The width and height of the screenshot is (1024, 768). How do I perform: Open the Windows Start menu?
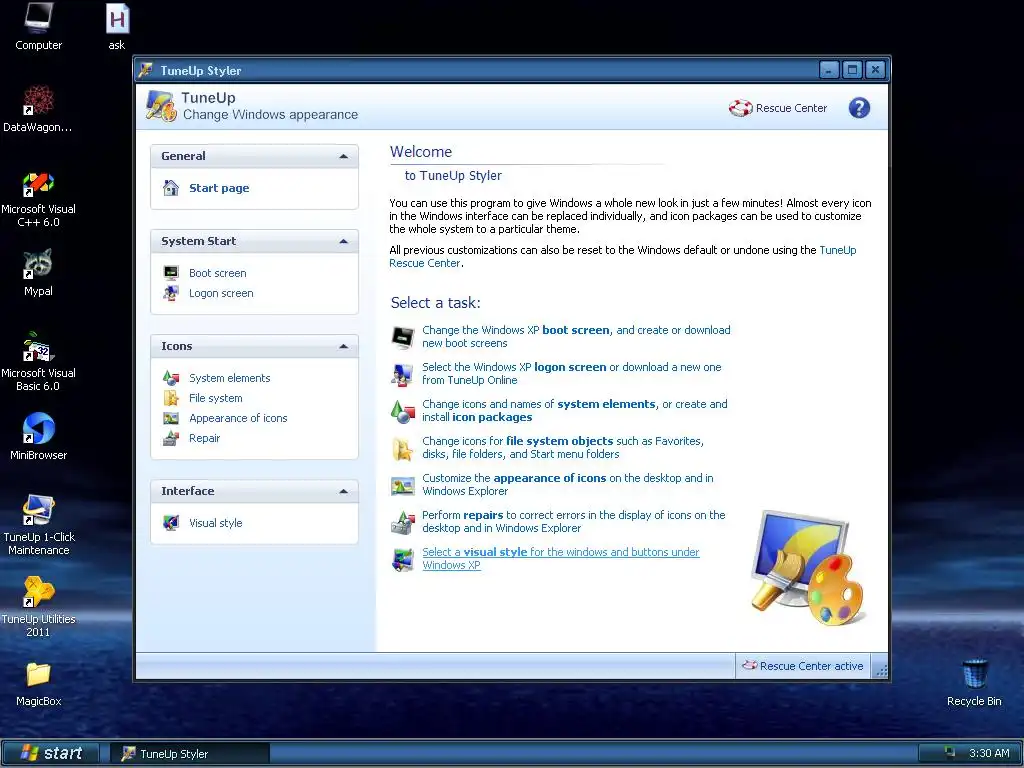tap(51, 754)
